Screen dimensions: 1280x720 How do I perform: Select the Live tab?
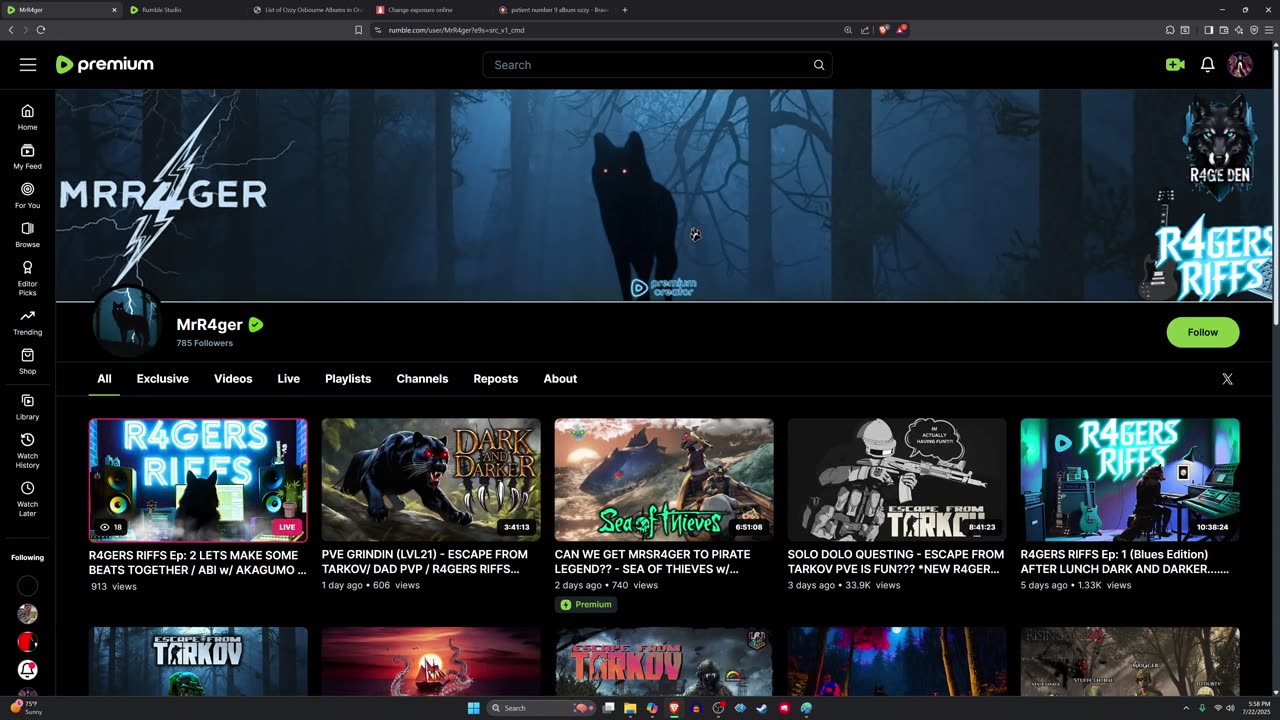[288, 379]
